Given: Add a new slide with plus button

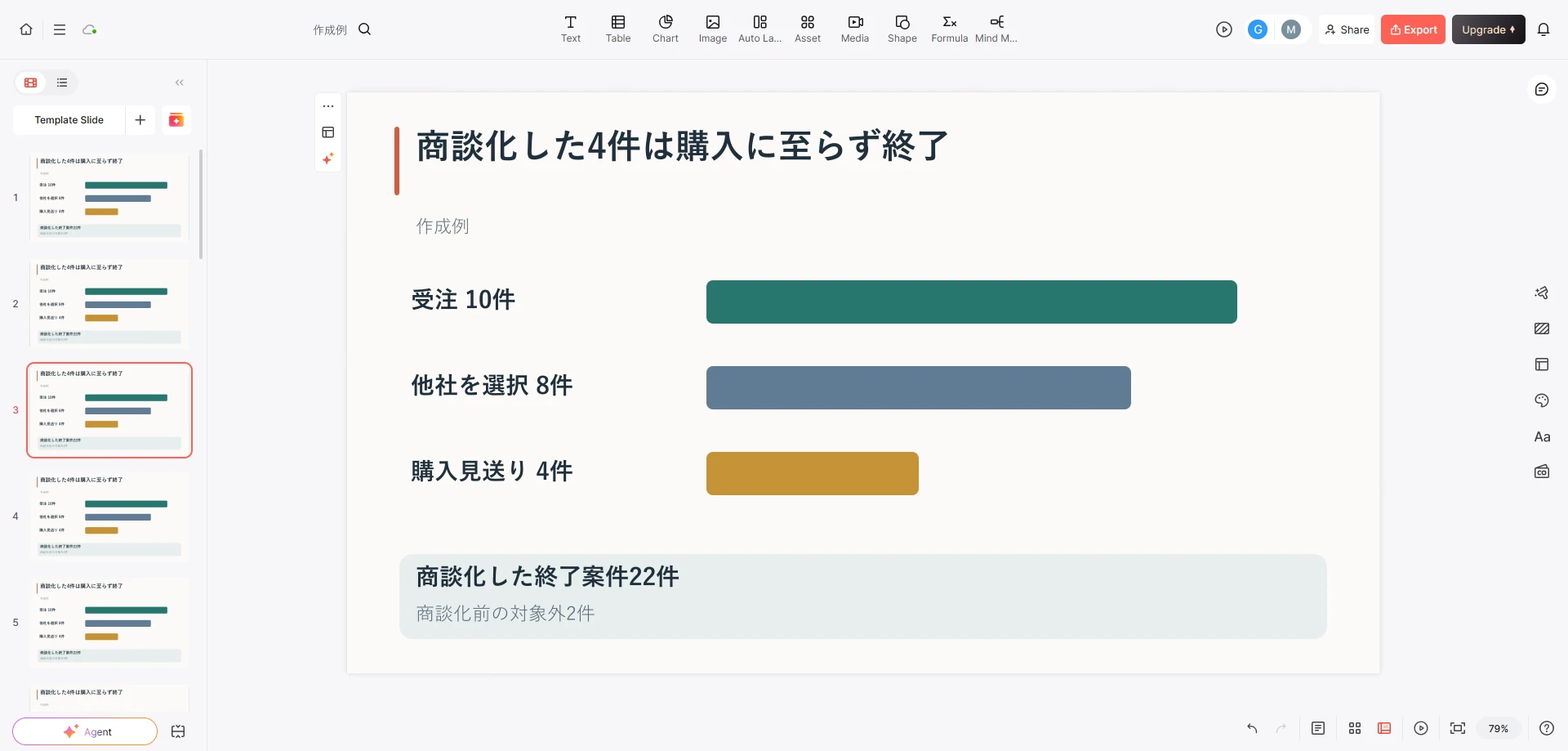Looking at the screenshot, I should [x=140, y=120].
